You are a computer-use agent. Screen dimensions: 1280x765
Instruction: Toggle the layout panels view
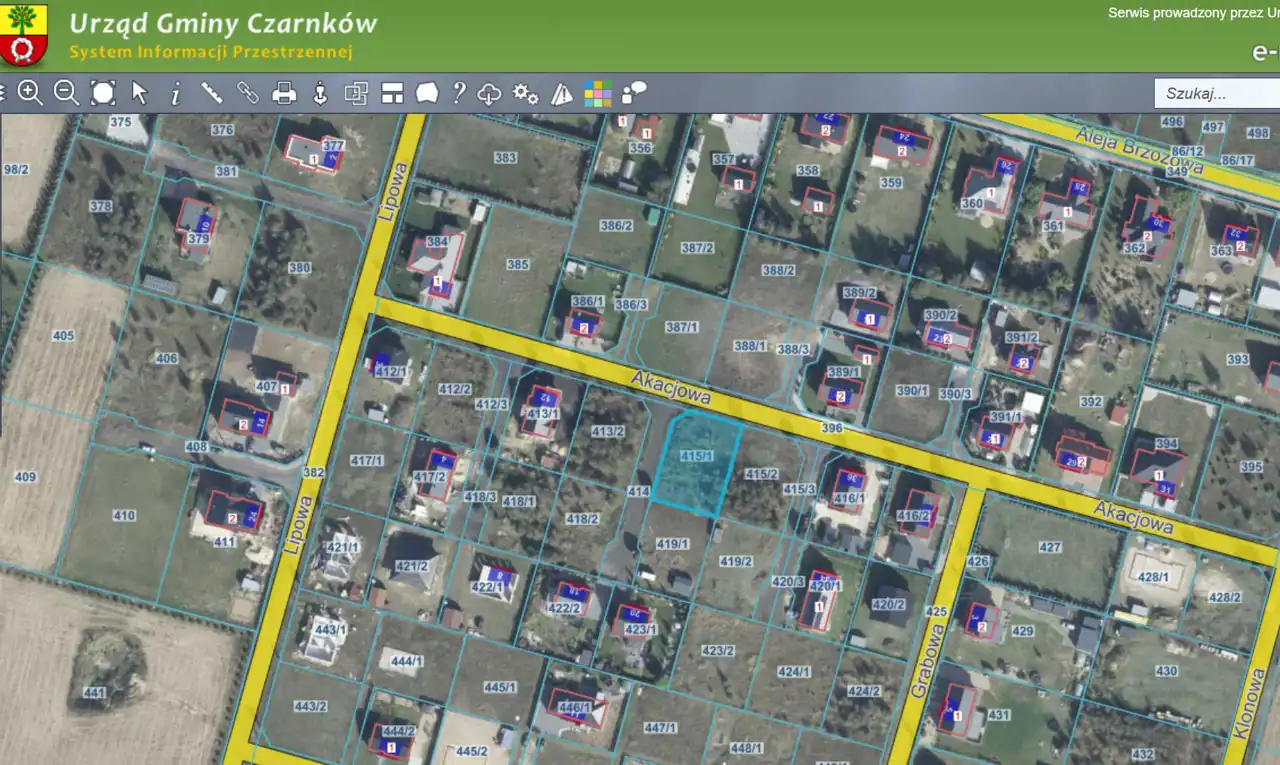[392, 93]
